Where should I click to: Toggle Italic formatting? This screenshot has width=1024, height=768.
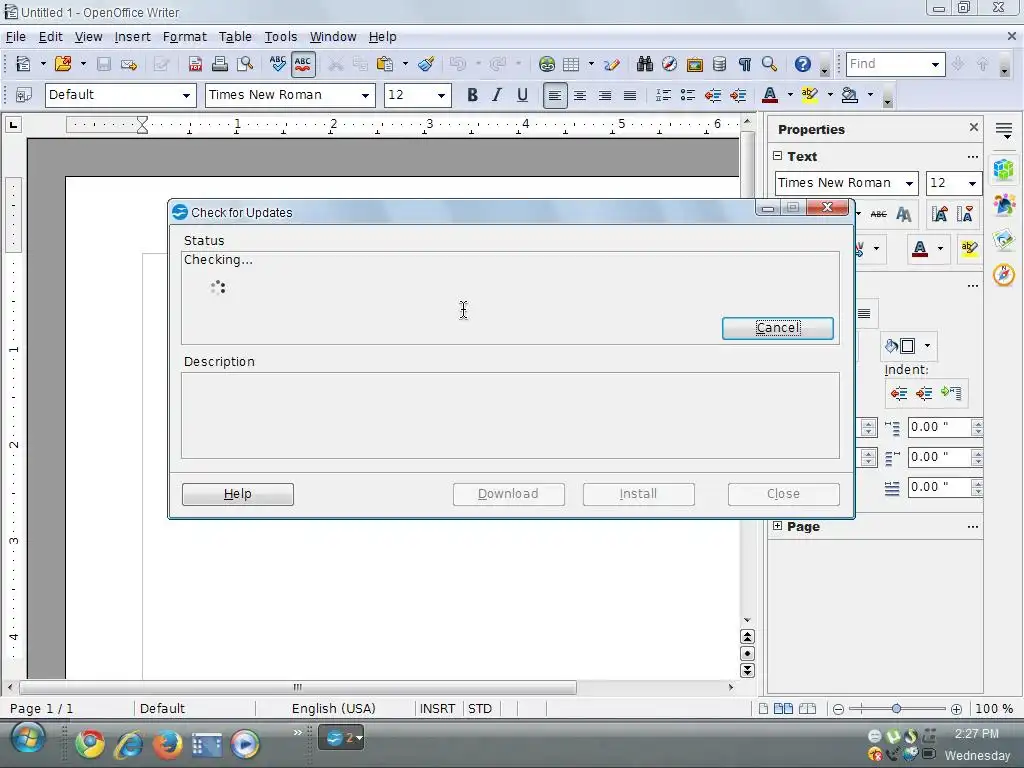(x=497, y=95)
